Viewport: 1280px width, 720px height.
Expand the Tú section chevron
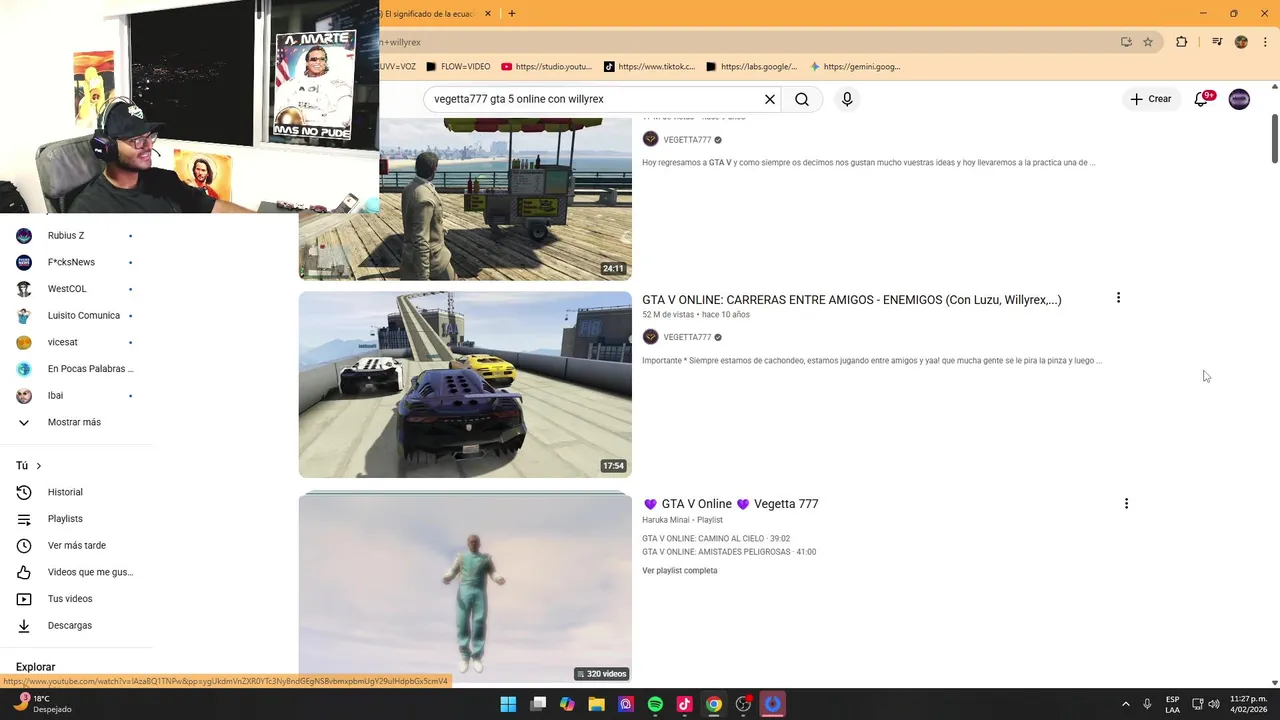39,466
